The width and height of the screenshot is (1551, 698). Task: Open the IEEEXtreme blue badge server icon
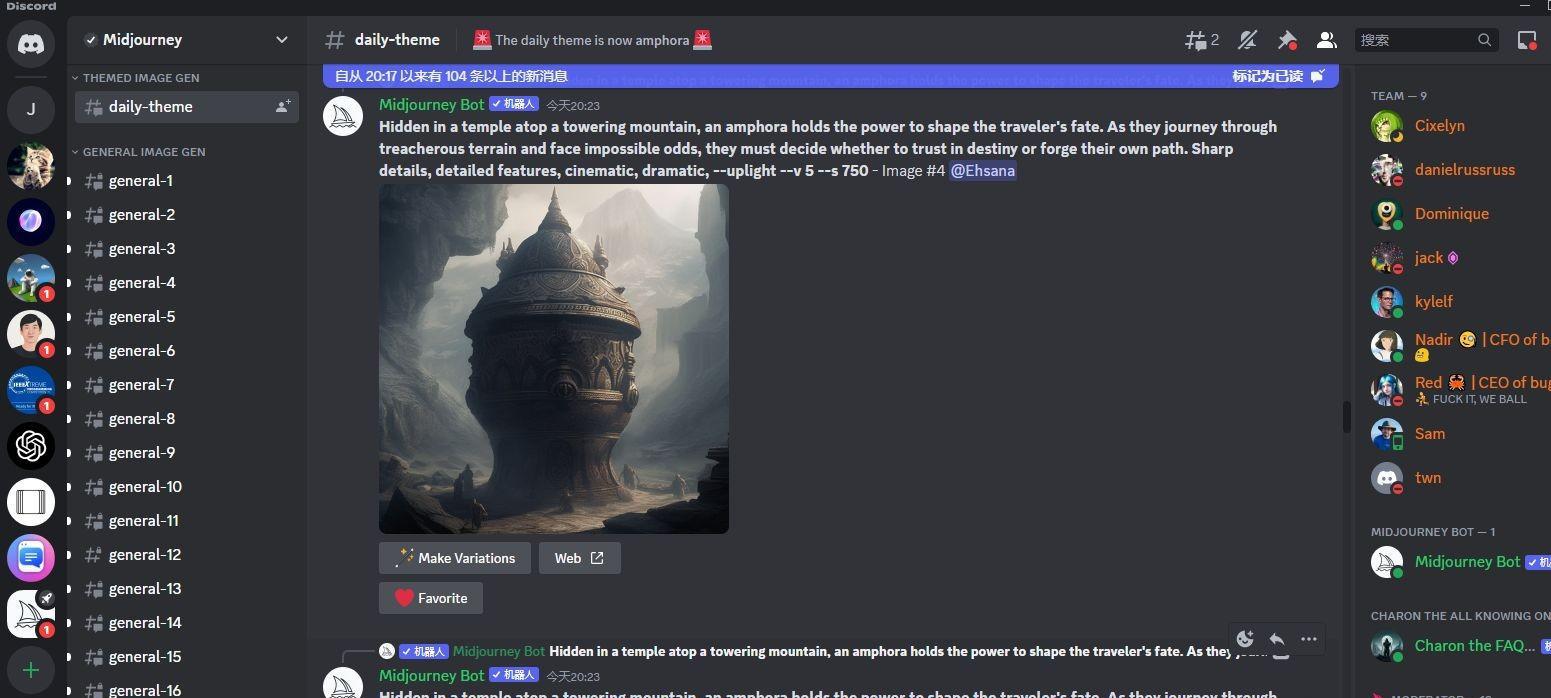[x=31, y=390]
